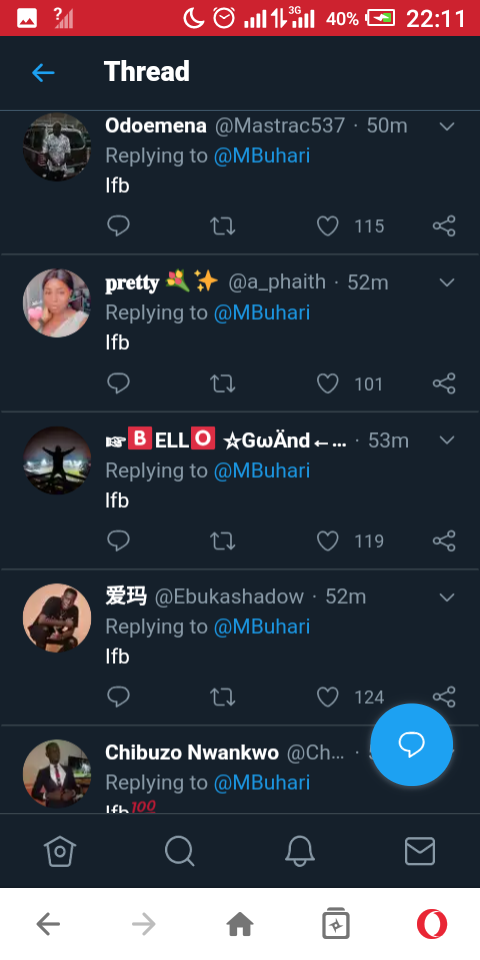The width and height of the screenshot is (480, 960).
Task: Retweet the a_phaith reply
Action: click(x=222, y=384)
